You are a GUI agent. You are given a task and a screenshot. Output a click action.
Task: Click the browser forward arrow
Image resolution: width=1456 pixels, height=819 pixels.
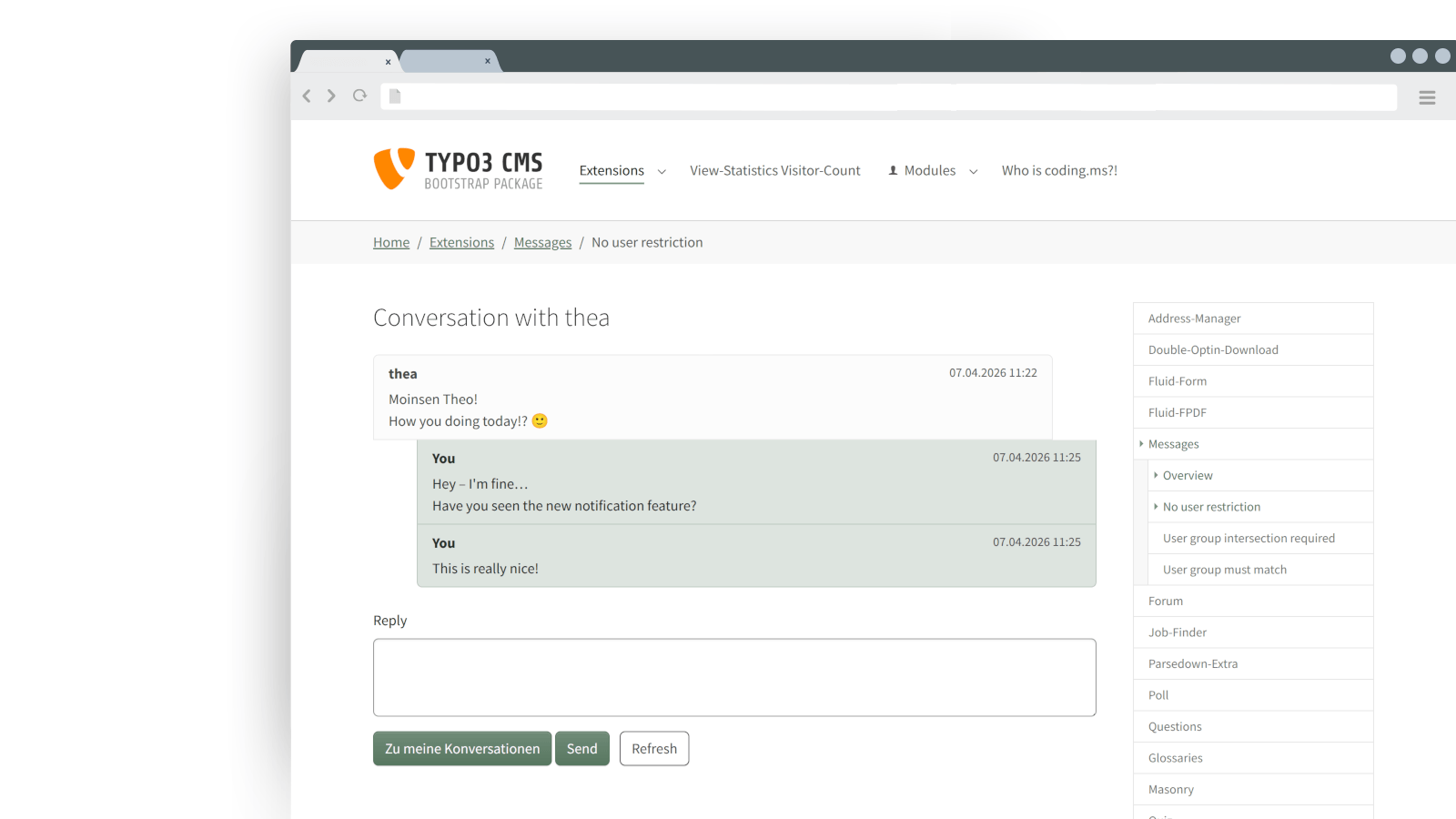[x=331, y=96]
